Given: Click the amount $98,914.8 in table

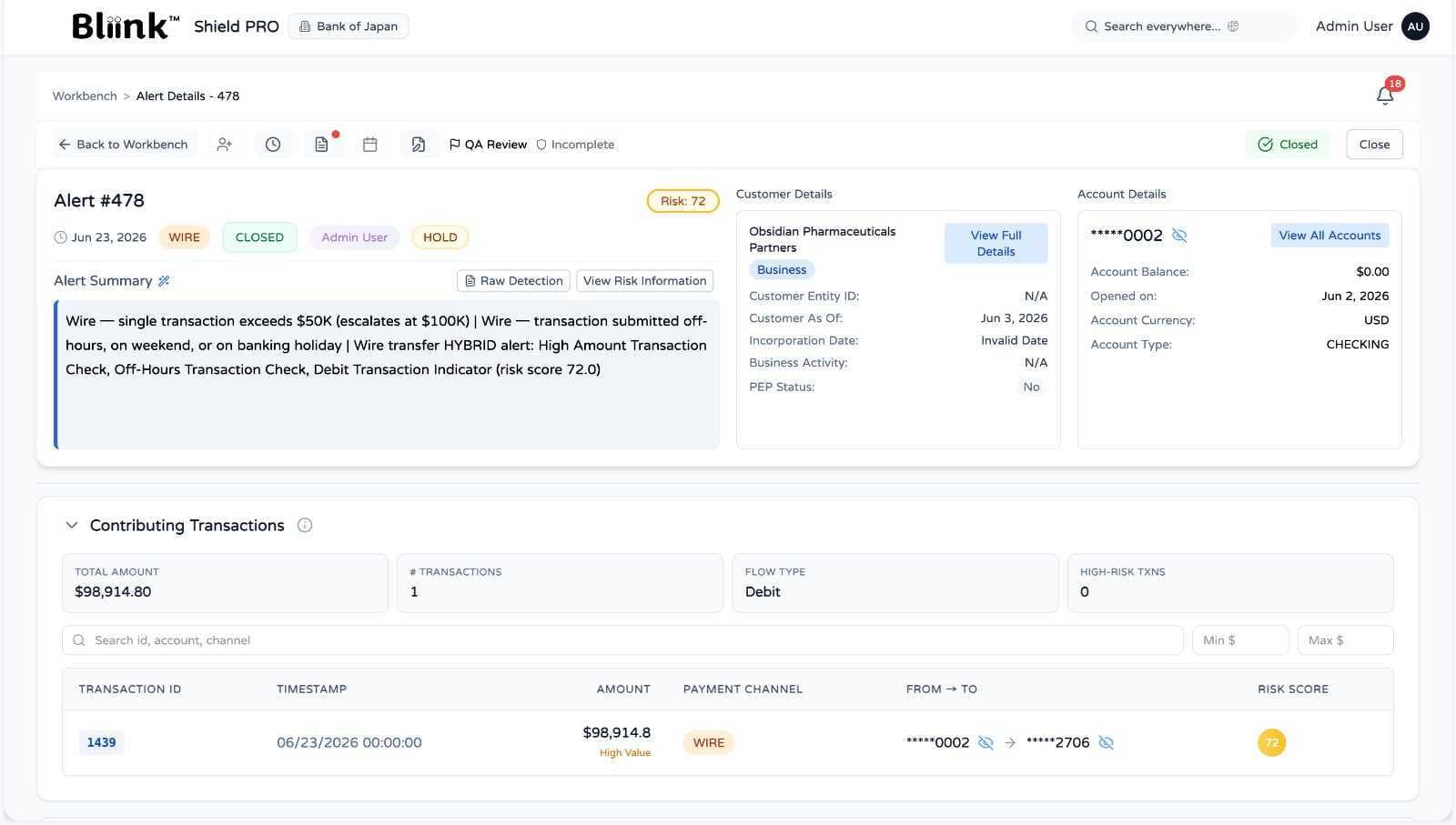Looking at the screenshot, I should [616, 732].
